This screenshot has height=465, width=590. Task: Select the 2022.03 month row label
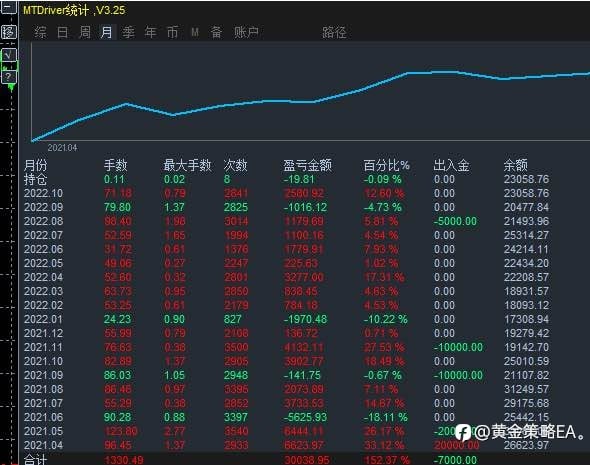pyautogui.click(x=43, y=291)
